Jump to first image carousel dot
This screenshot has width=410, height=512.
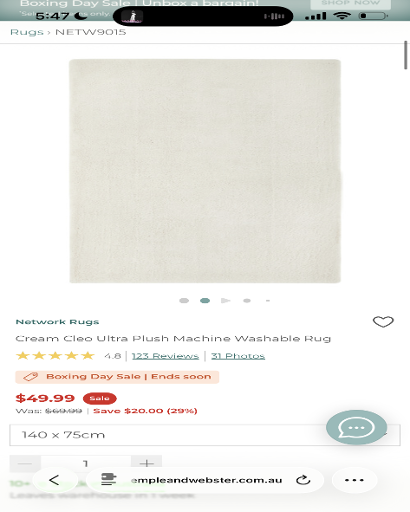pos(184,301)
